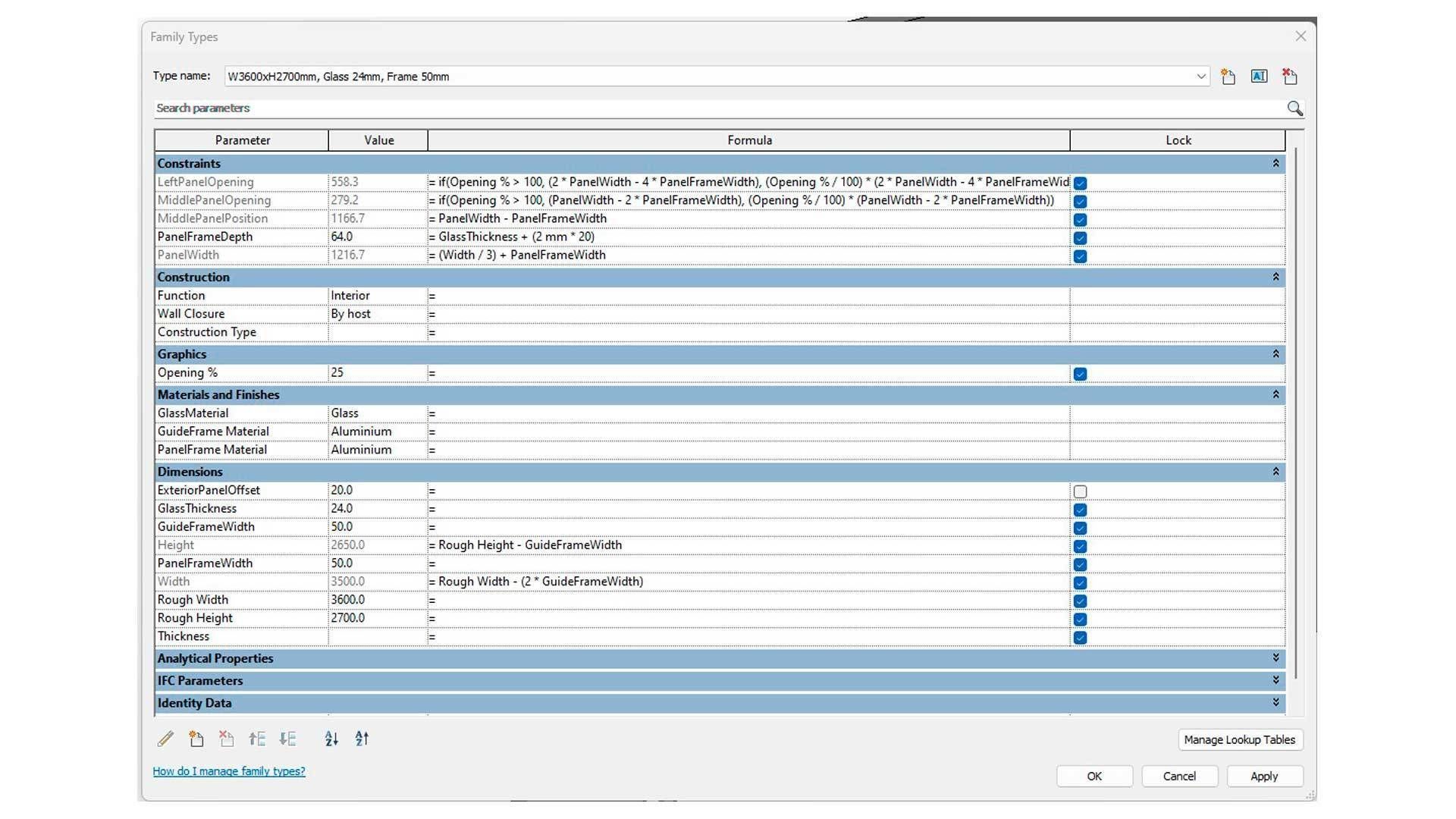
Task: Open the Type name dropdown
Action: (x=1201, y=77)
